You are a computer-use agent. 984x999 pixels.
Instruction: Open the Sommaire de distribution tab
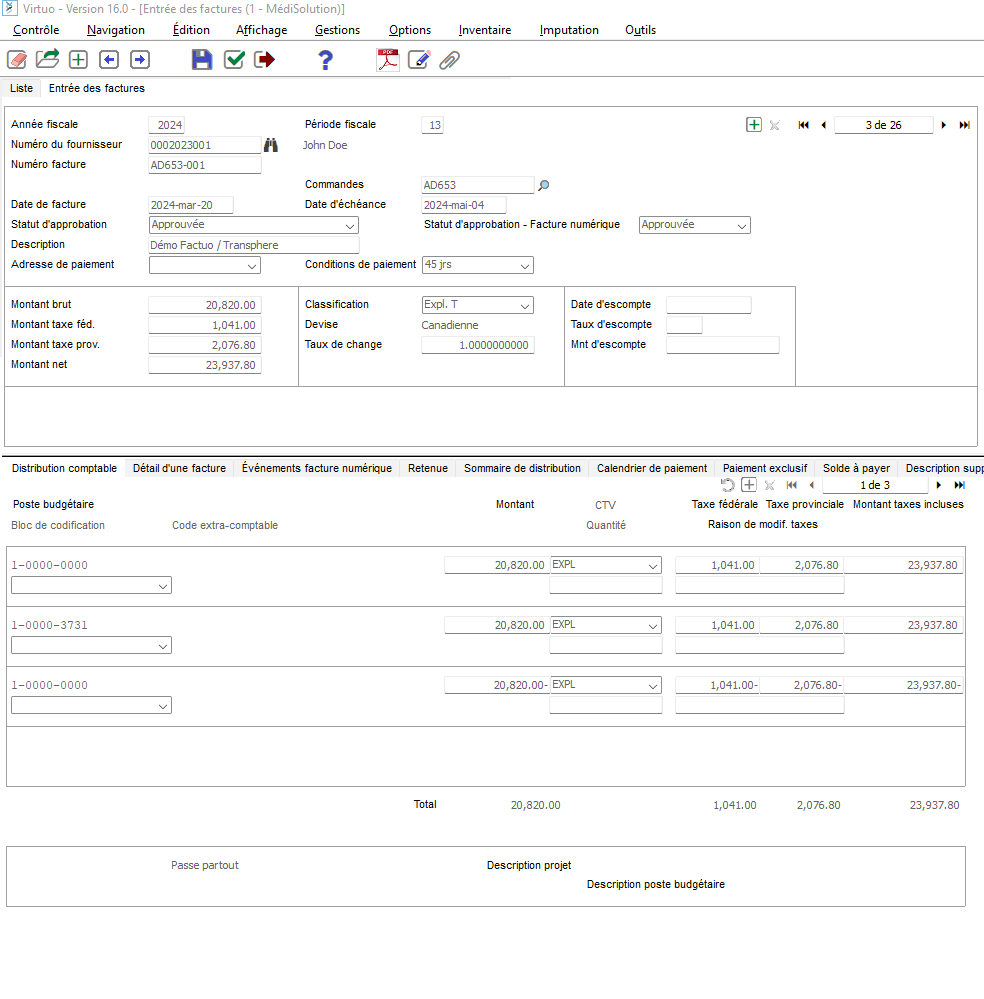tap(523, 468)
